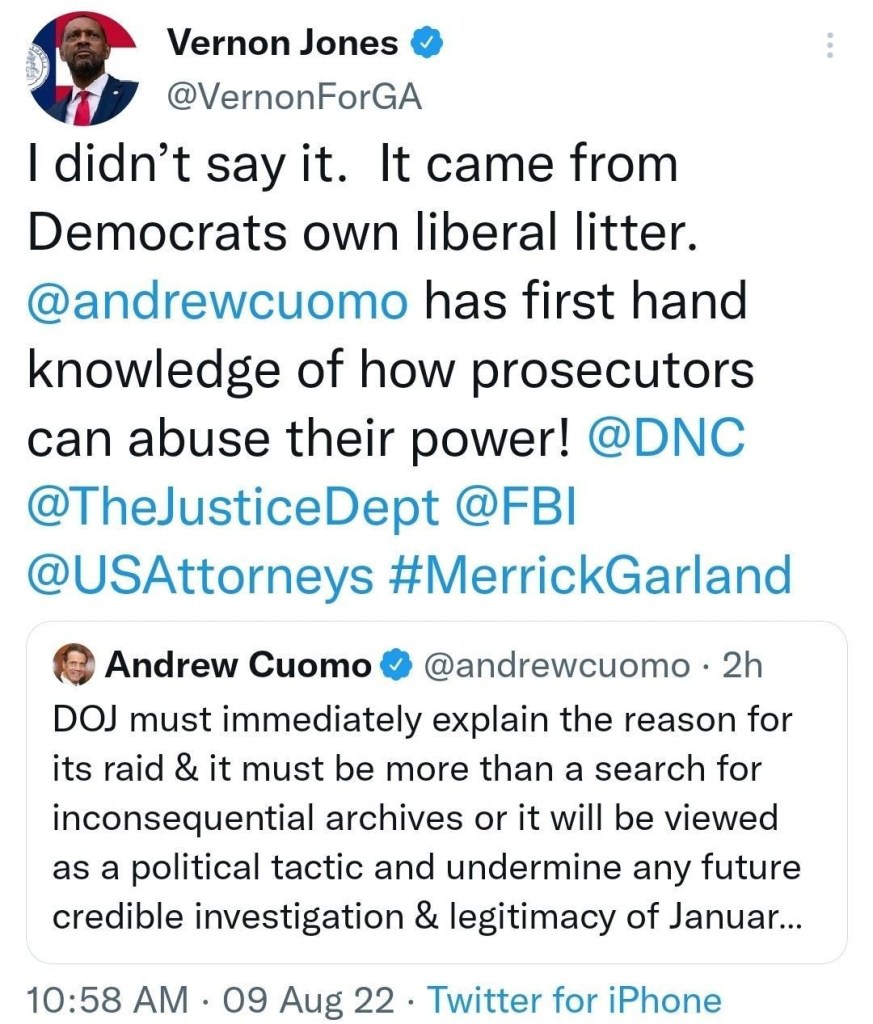873x1024 pixels.
Task: Open the blue @andrewcuomo mention in main tweet
Action: tap(218, 302)
